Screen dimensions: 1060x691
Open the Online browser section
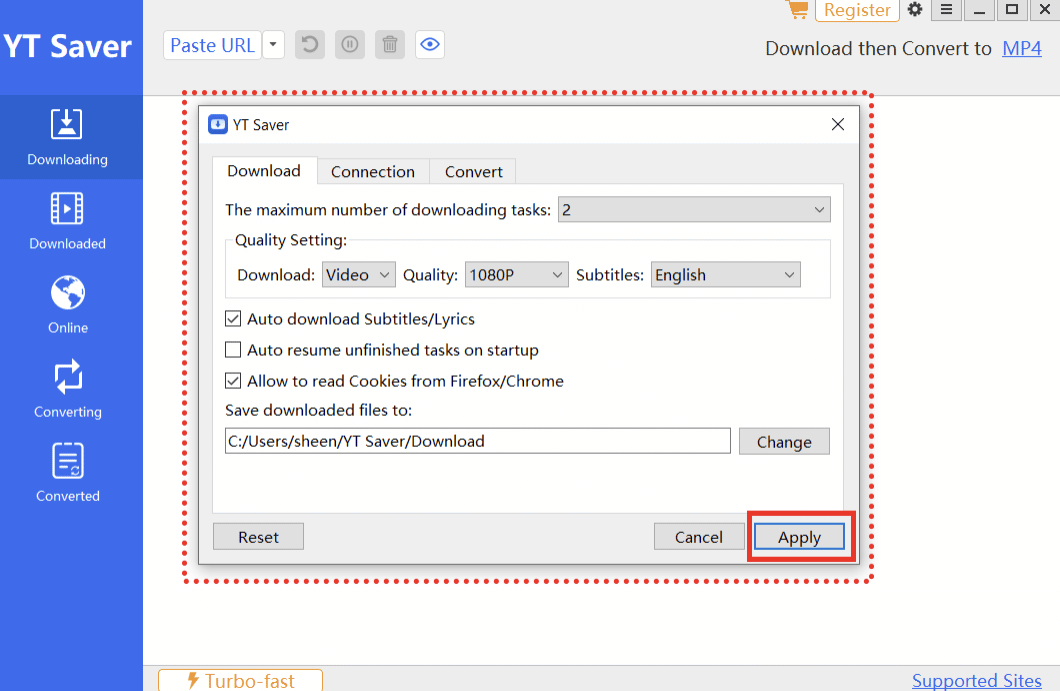68,305
